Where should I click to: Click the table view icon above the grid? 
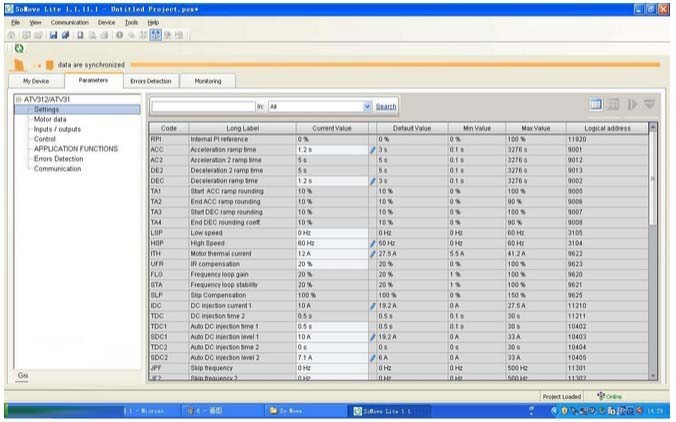tap(596, 104)
